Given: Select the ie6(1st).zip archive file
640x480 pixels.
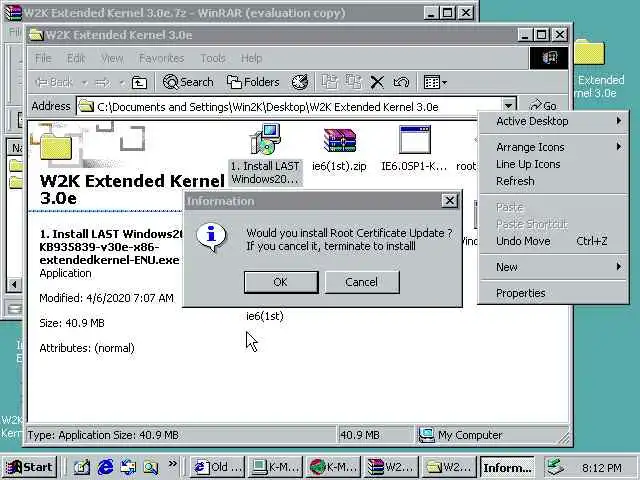Looking at the screenshot, I should [340, 149].
